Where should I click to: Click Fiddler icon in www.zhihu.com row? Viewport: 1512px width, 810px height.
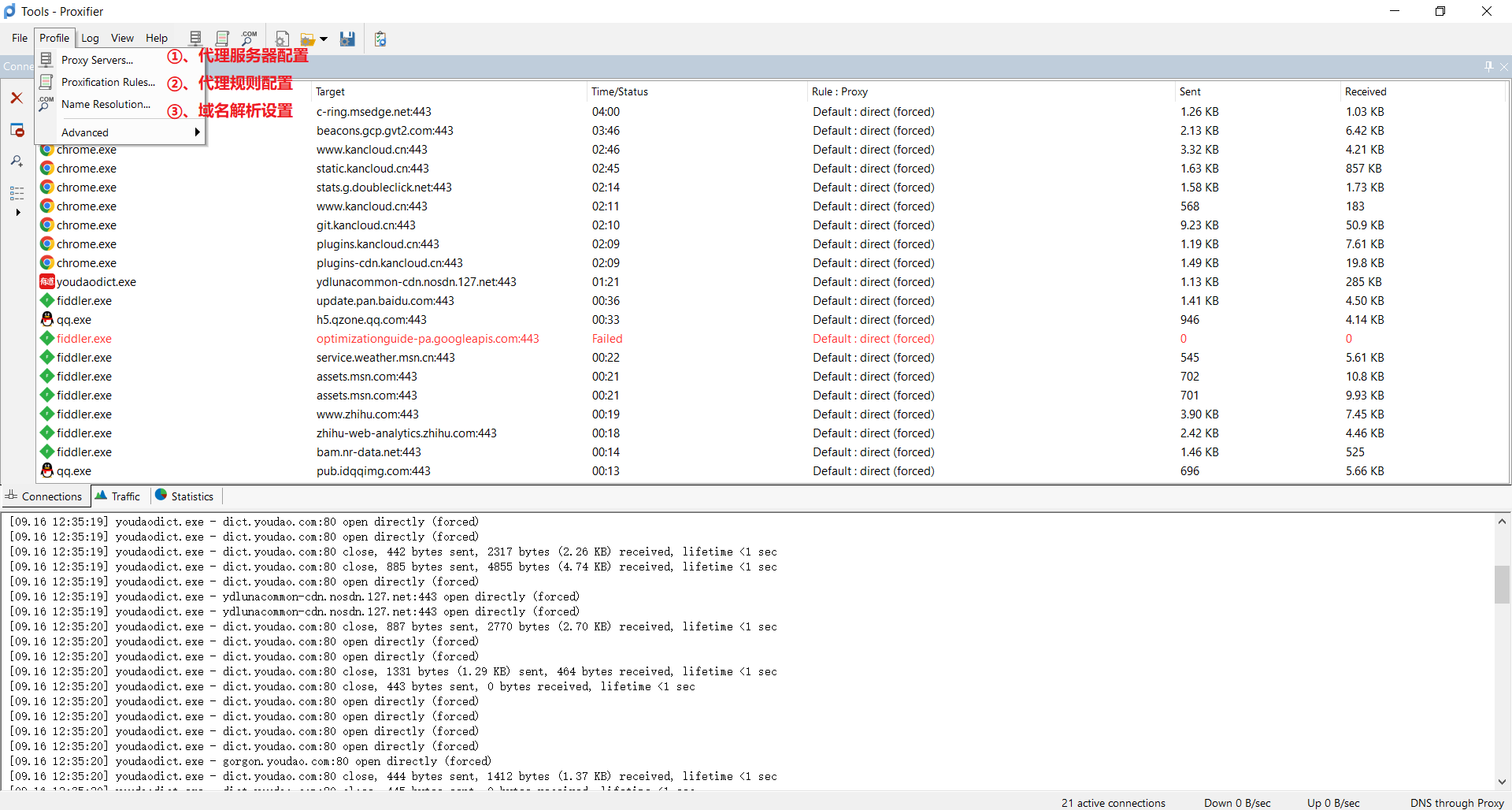click(47, 414)
